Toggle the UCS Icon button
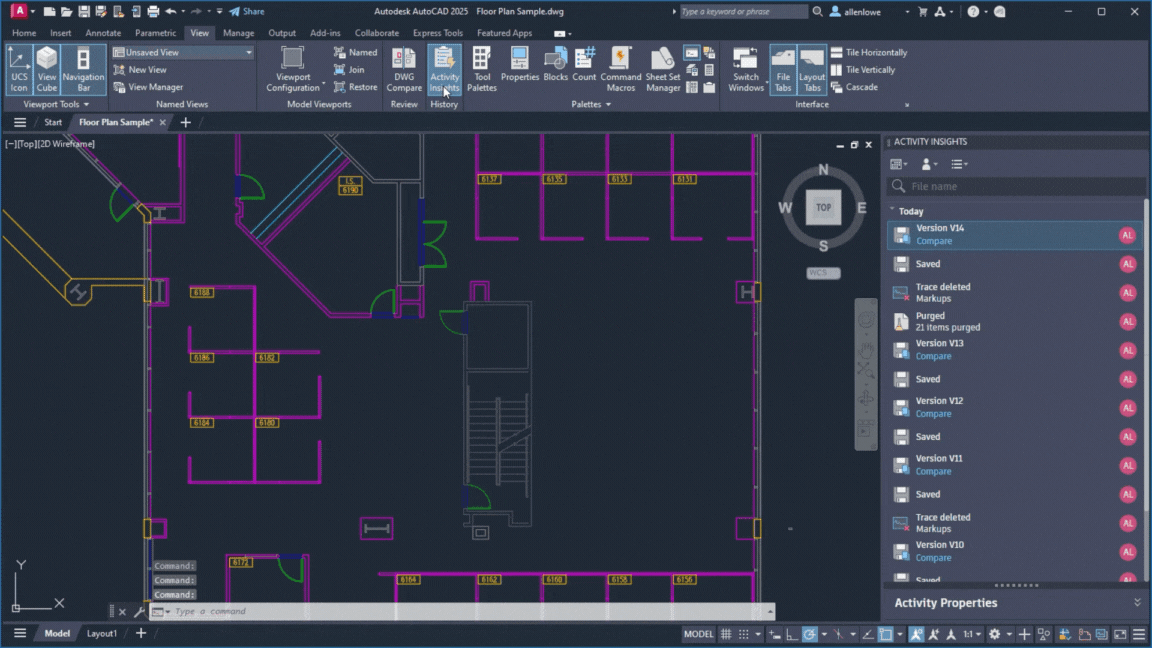1152x648 pixels. pos(19,69)
